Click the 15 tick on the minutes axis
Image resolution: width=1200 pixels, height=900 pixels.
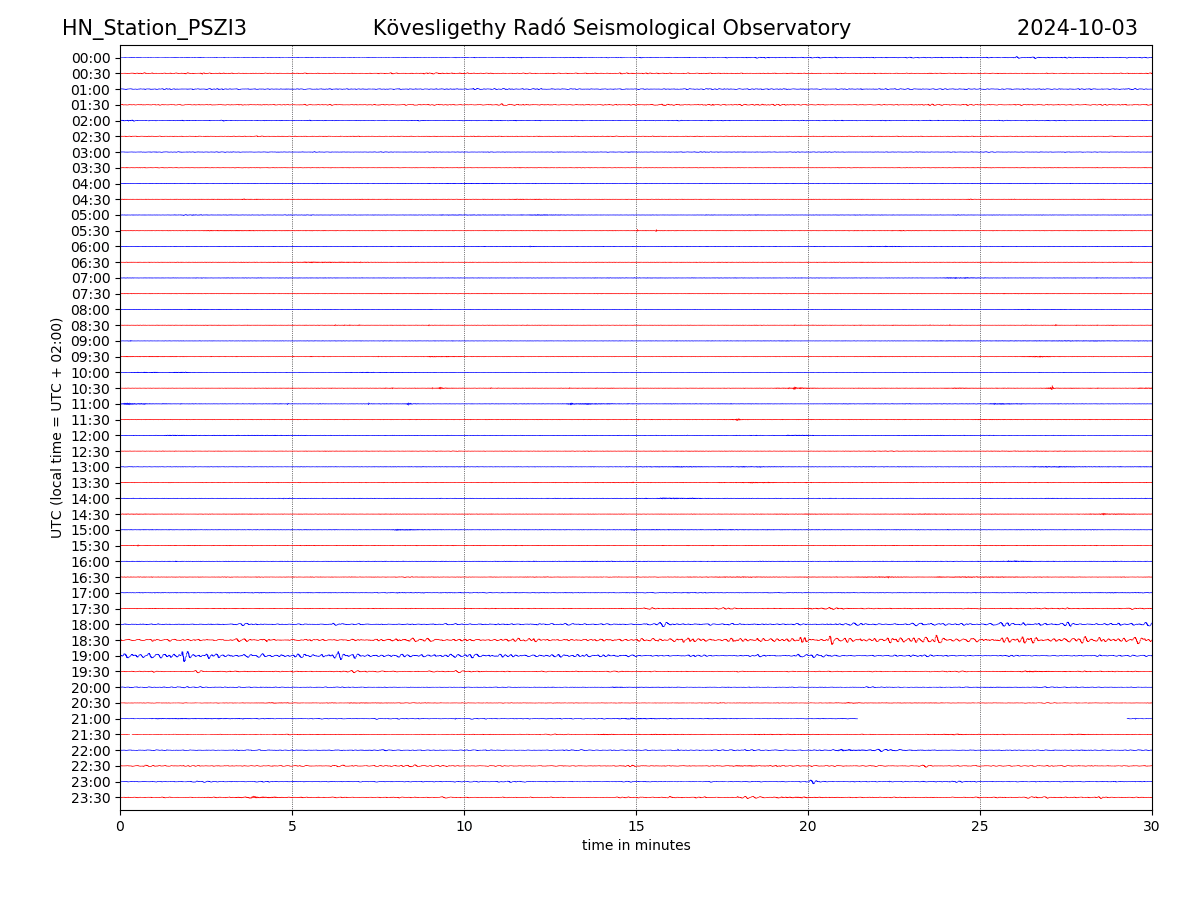click(636, 826)
